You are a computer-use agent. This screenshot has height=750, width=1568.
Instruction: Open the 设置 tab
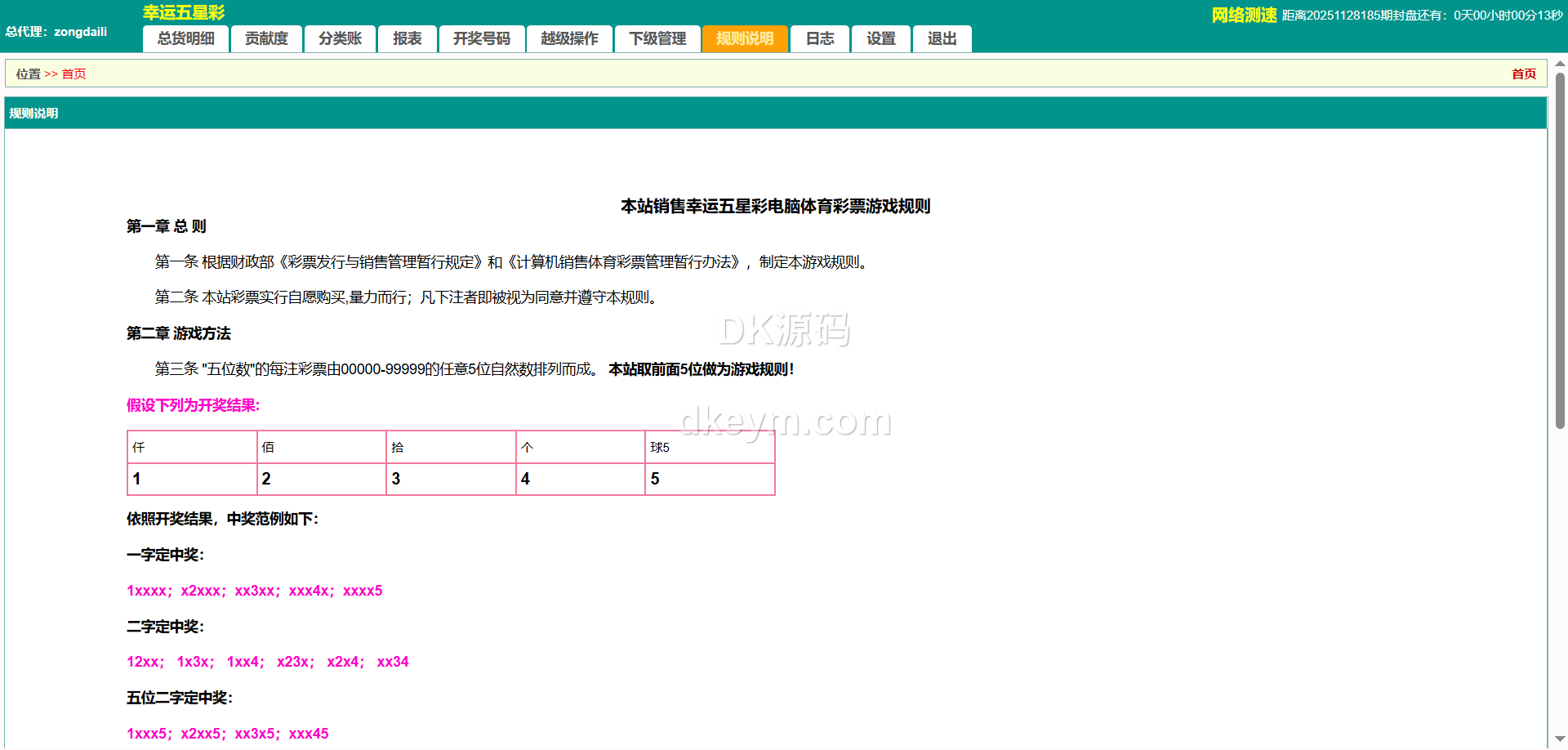pos(880,38)
